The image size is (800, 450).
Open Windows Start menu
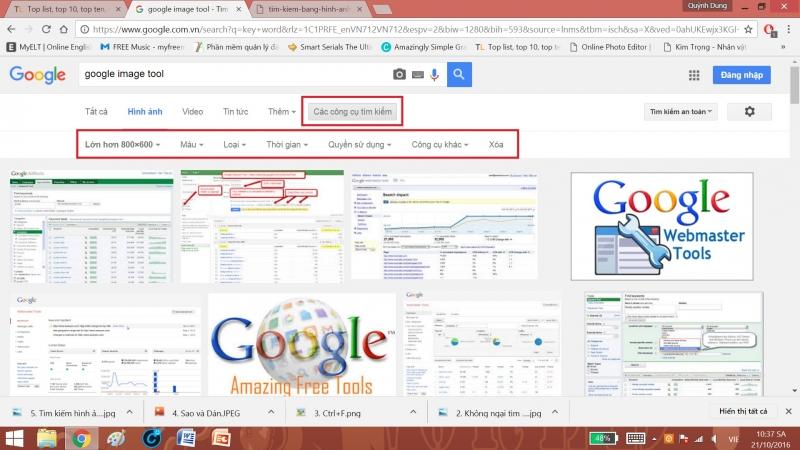(14, 439)
